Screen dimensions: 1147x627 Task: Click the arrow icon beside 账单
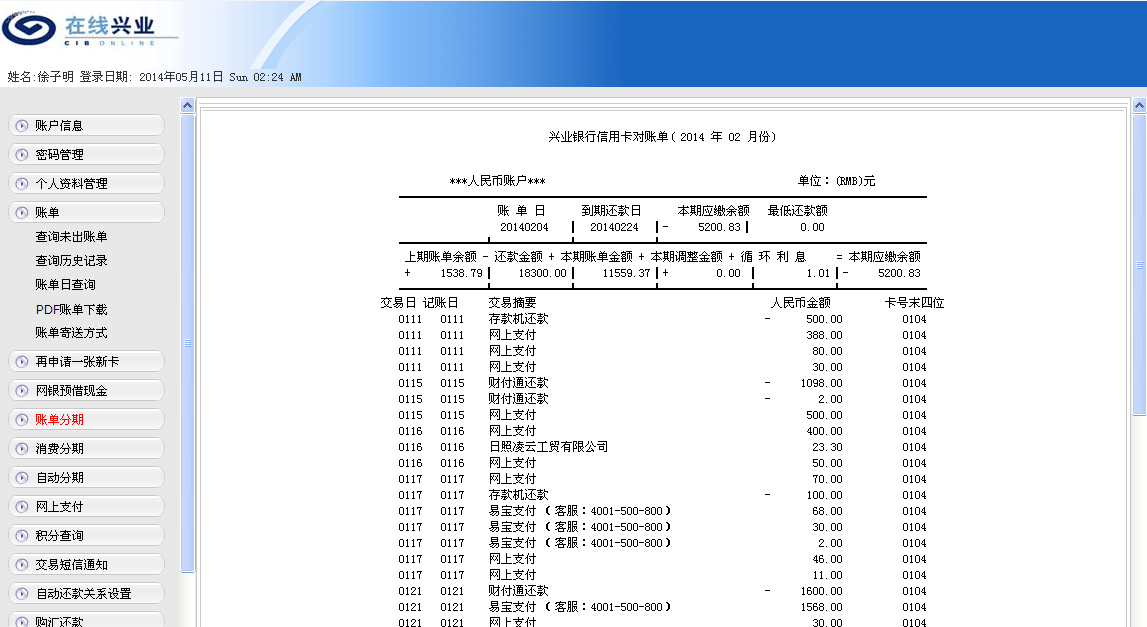pos(22,213)
